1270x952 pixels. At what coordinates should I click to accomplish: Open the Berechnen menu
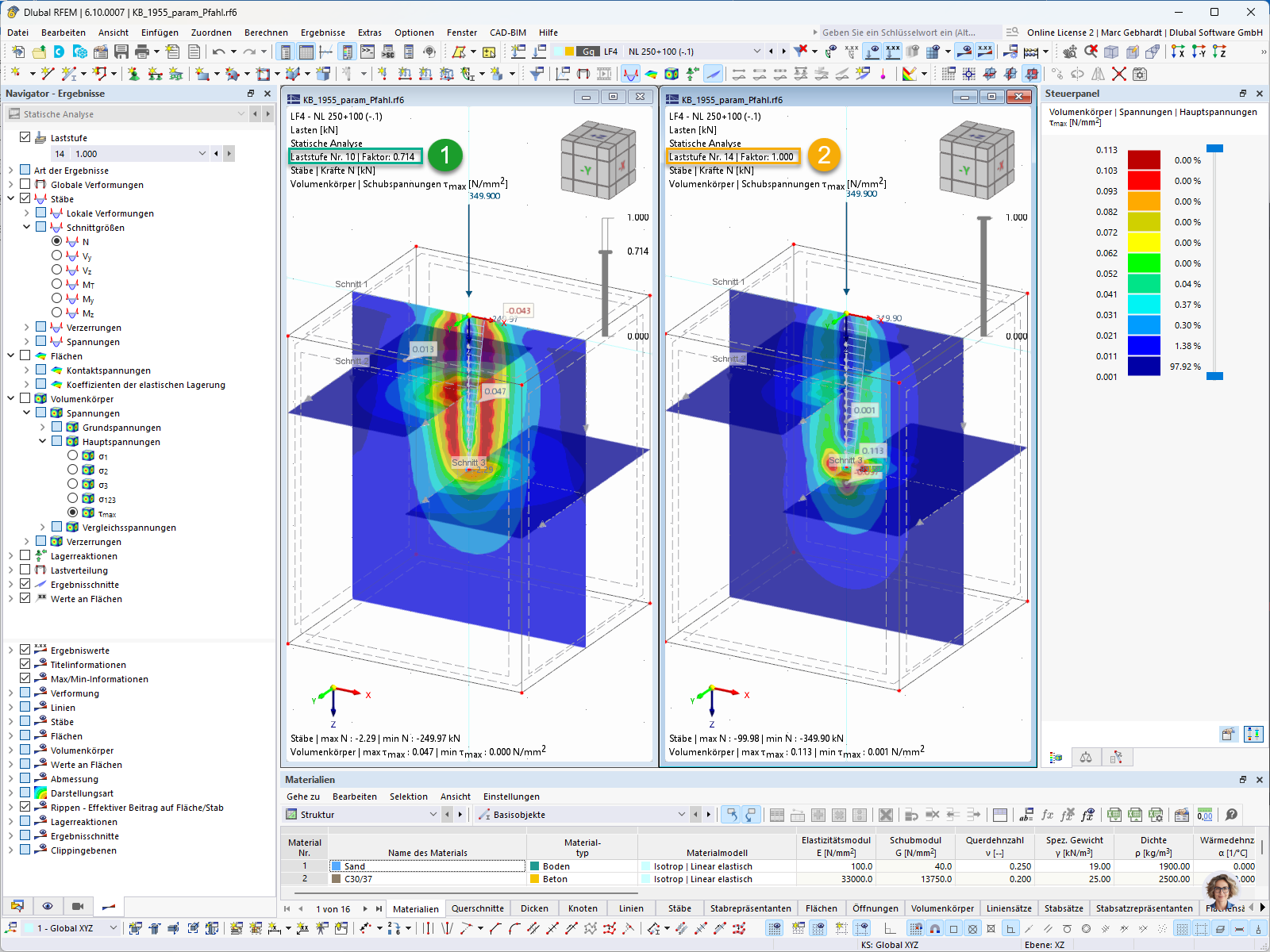pyautogui.click(x=266, y=33)
